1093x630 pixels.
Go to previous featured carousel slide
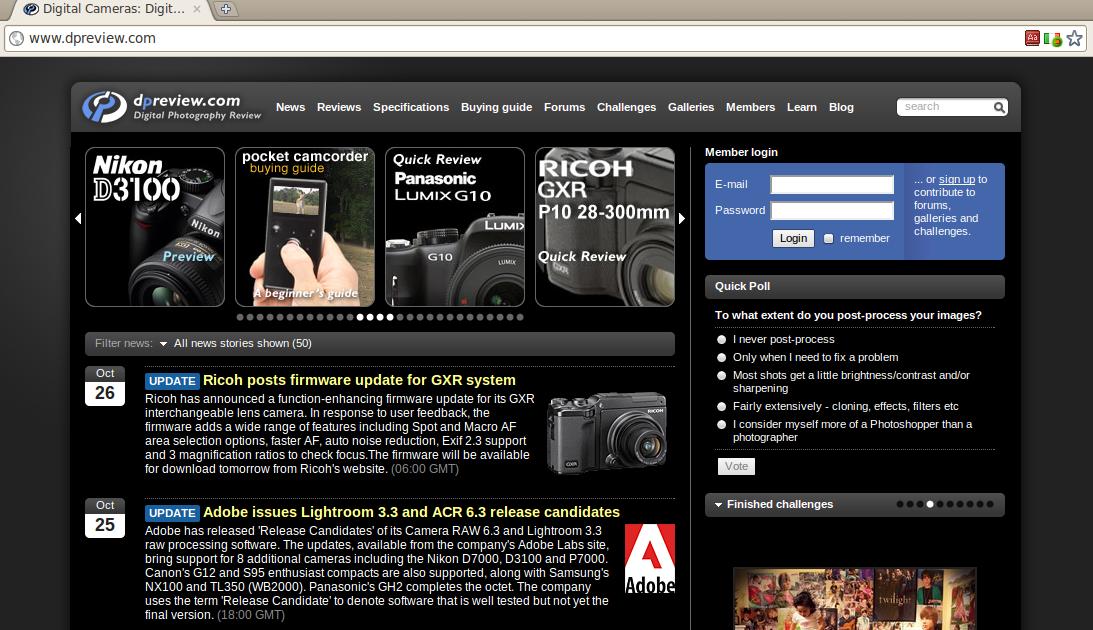[77, 219]
